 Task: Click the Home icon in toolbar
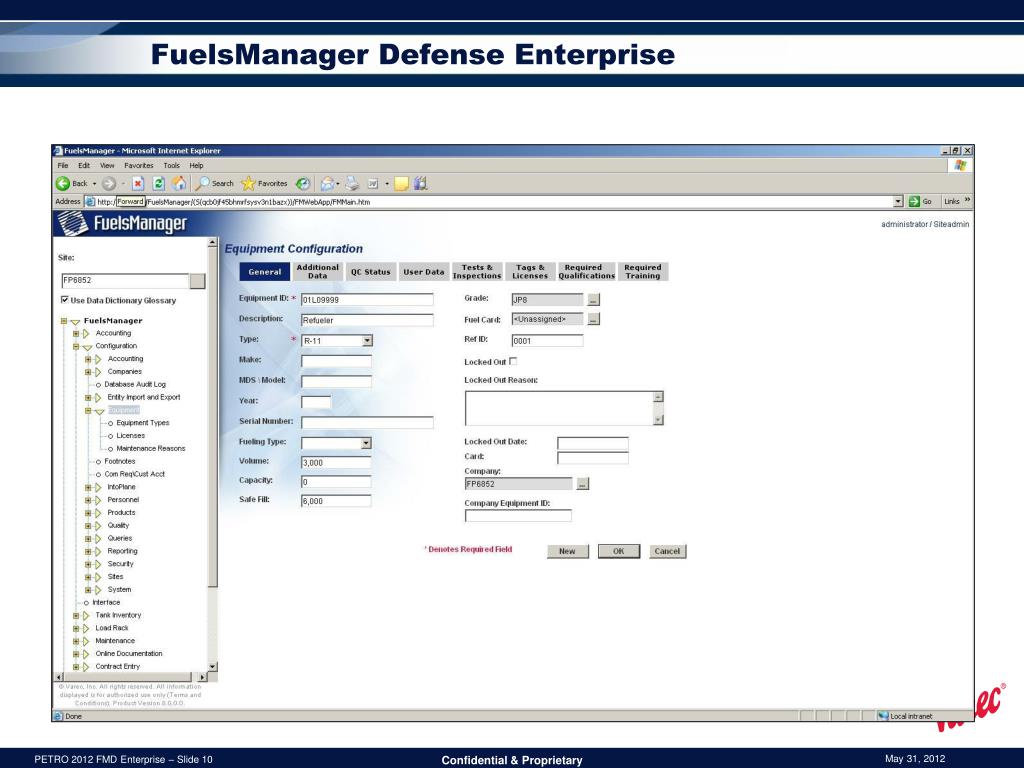179,184
